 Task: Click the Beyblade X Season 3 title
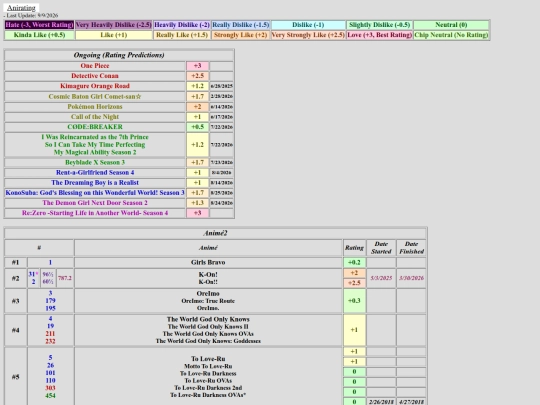coord(95,162)
